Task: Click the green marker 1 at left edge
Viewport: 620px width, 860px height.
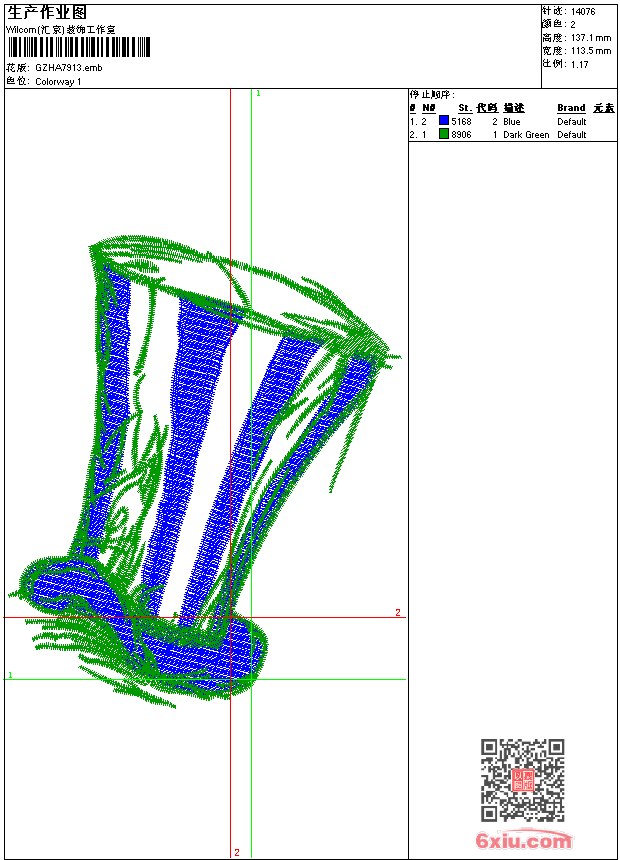Action: (x=11, y=676)
